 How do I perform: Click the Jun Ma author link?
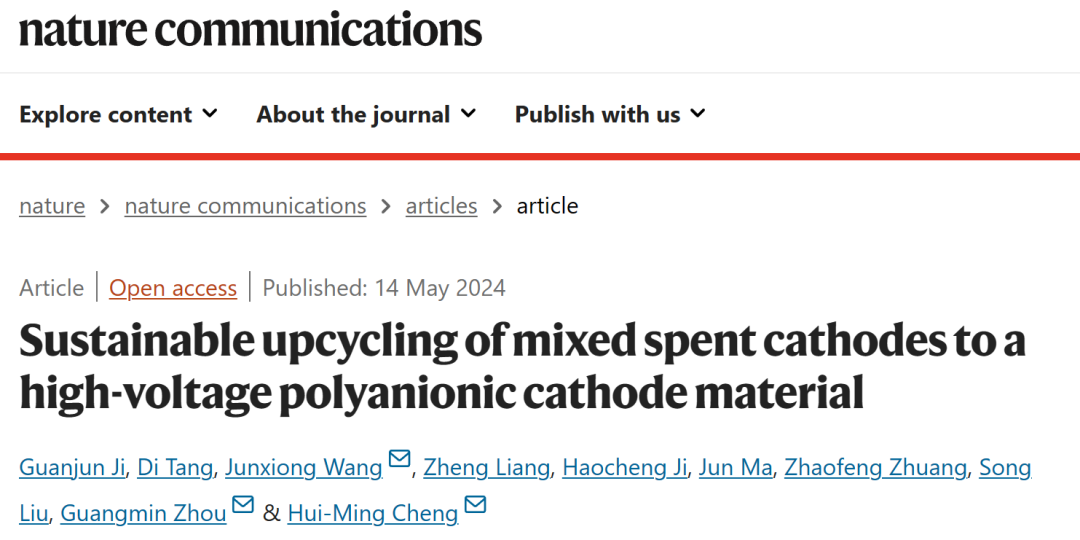pyautogui.click(x=735, y=468)
